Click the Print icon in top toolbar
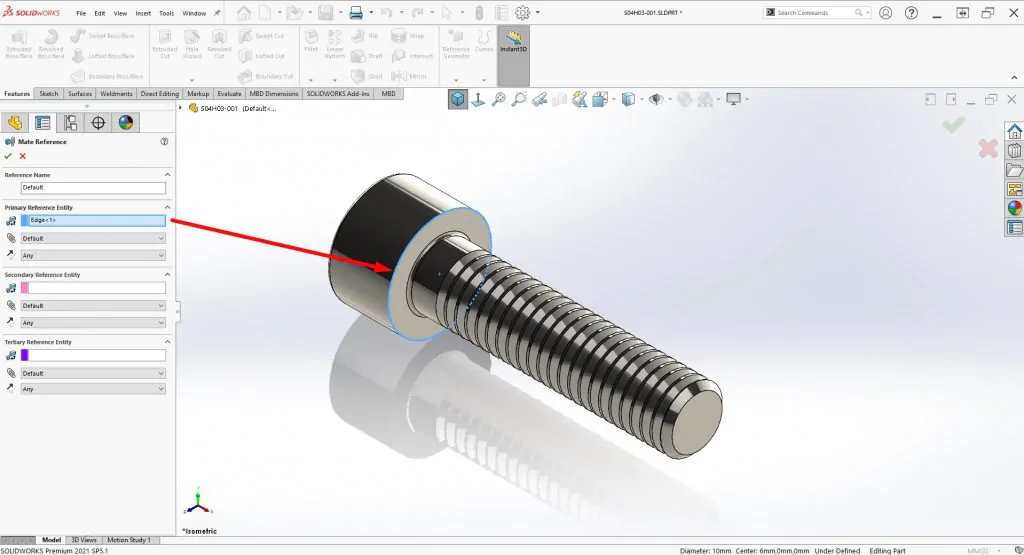1024x555 pixels. click(x=356, y=12)
